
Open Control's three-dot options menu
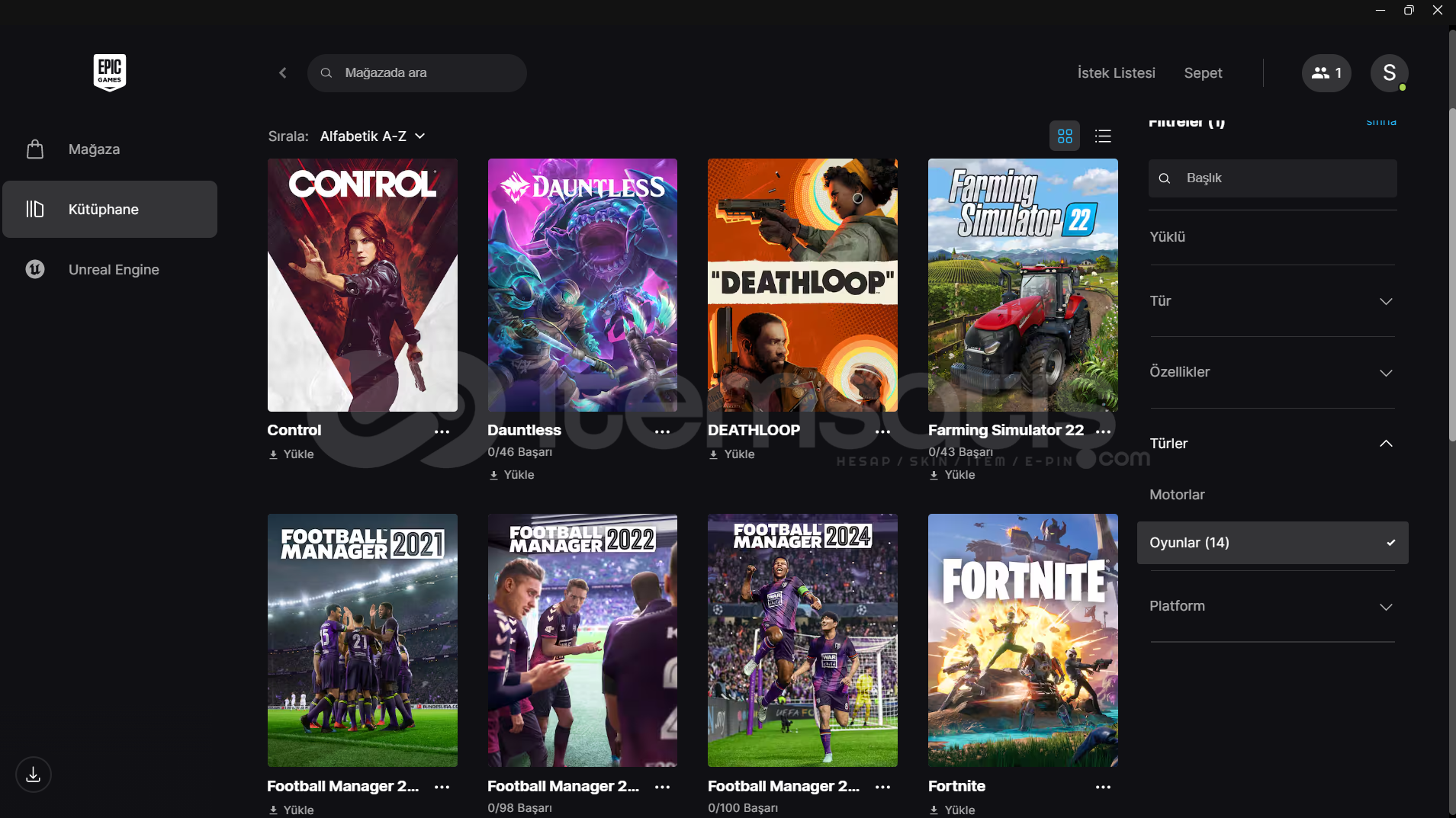[442, 431]
